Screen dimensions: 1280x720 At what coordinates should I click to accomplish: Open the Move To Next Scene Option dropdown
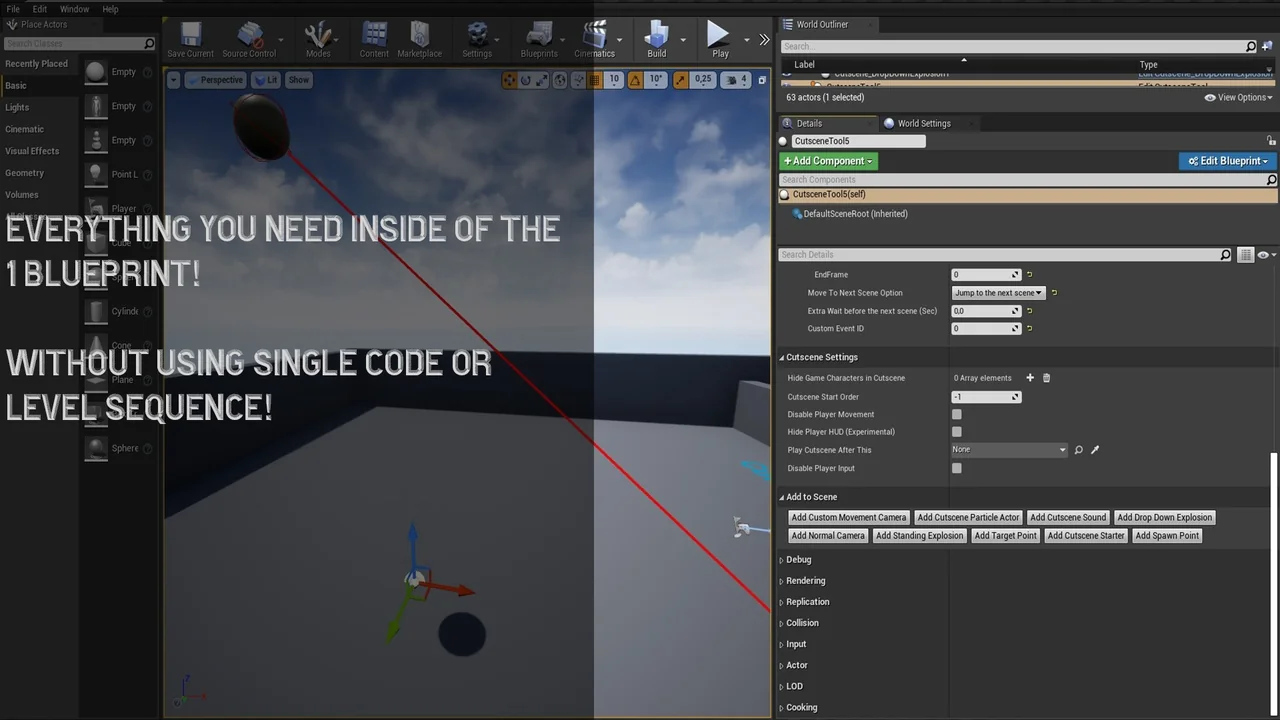[x=998, y=293]
